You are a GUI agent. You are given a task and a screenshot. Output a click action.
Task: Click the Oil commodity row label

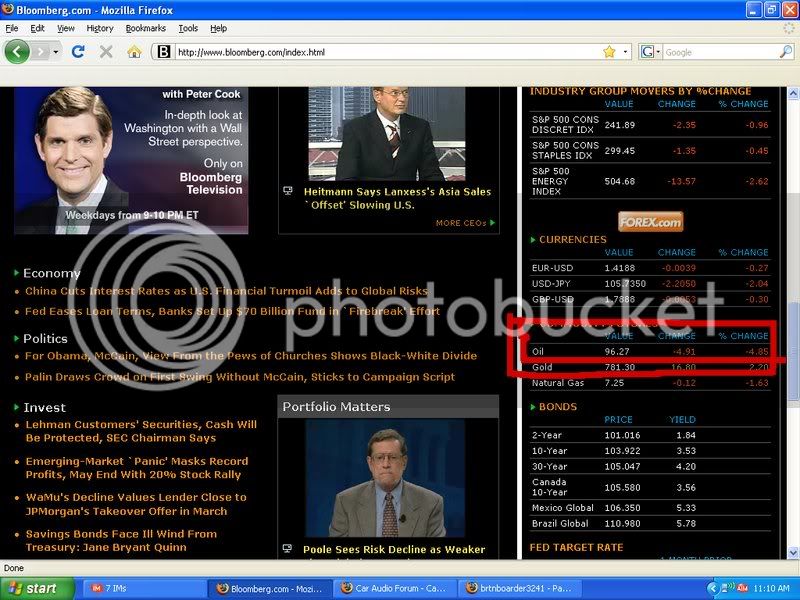(x=538, y=352)
